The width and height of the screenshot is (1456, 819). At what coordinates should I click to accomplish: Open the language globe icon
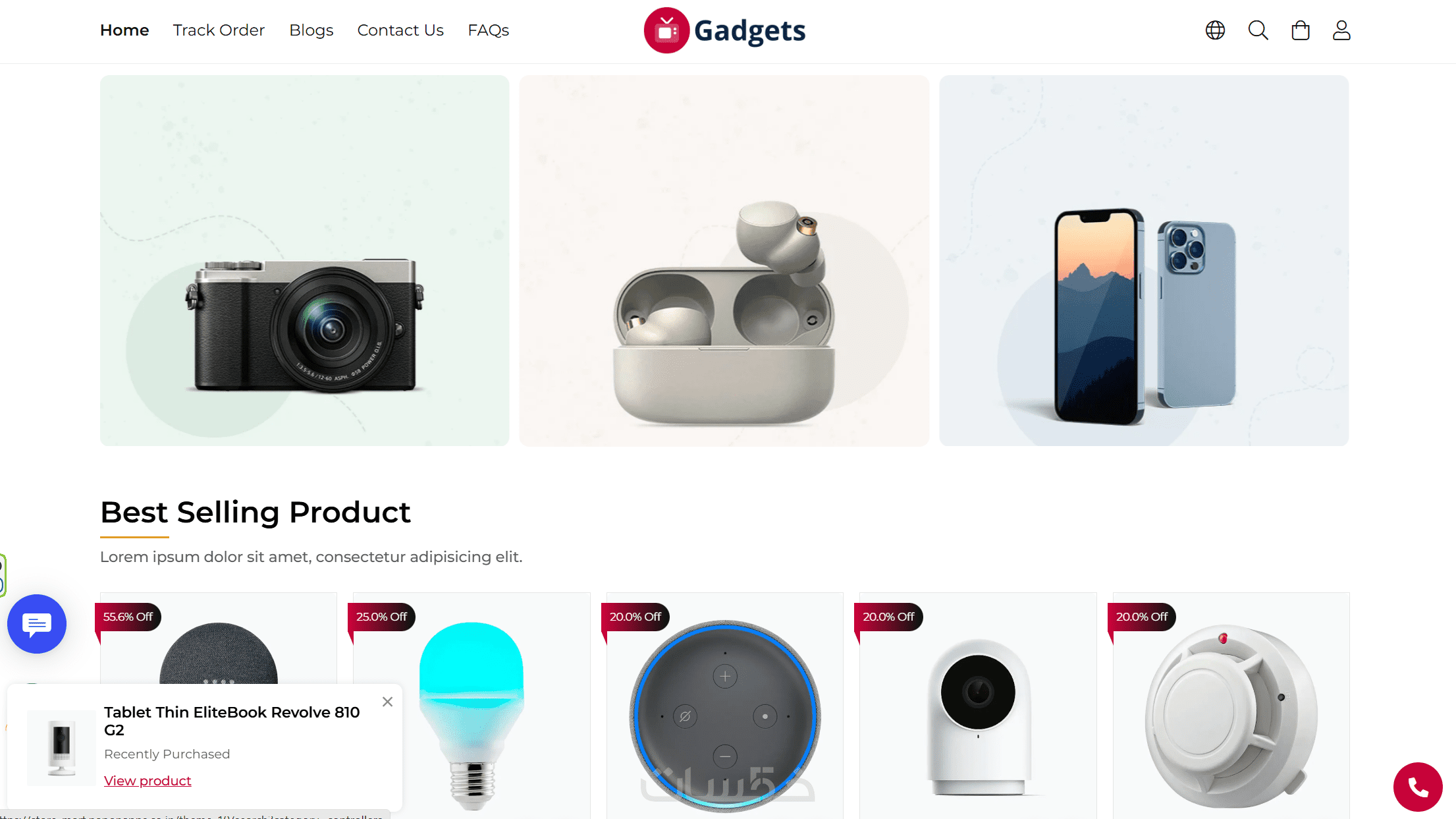(1215, 30)
